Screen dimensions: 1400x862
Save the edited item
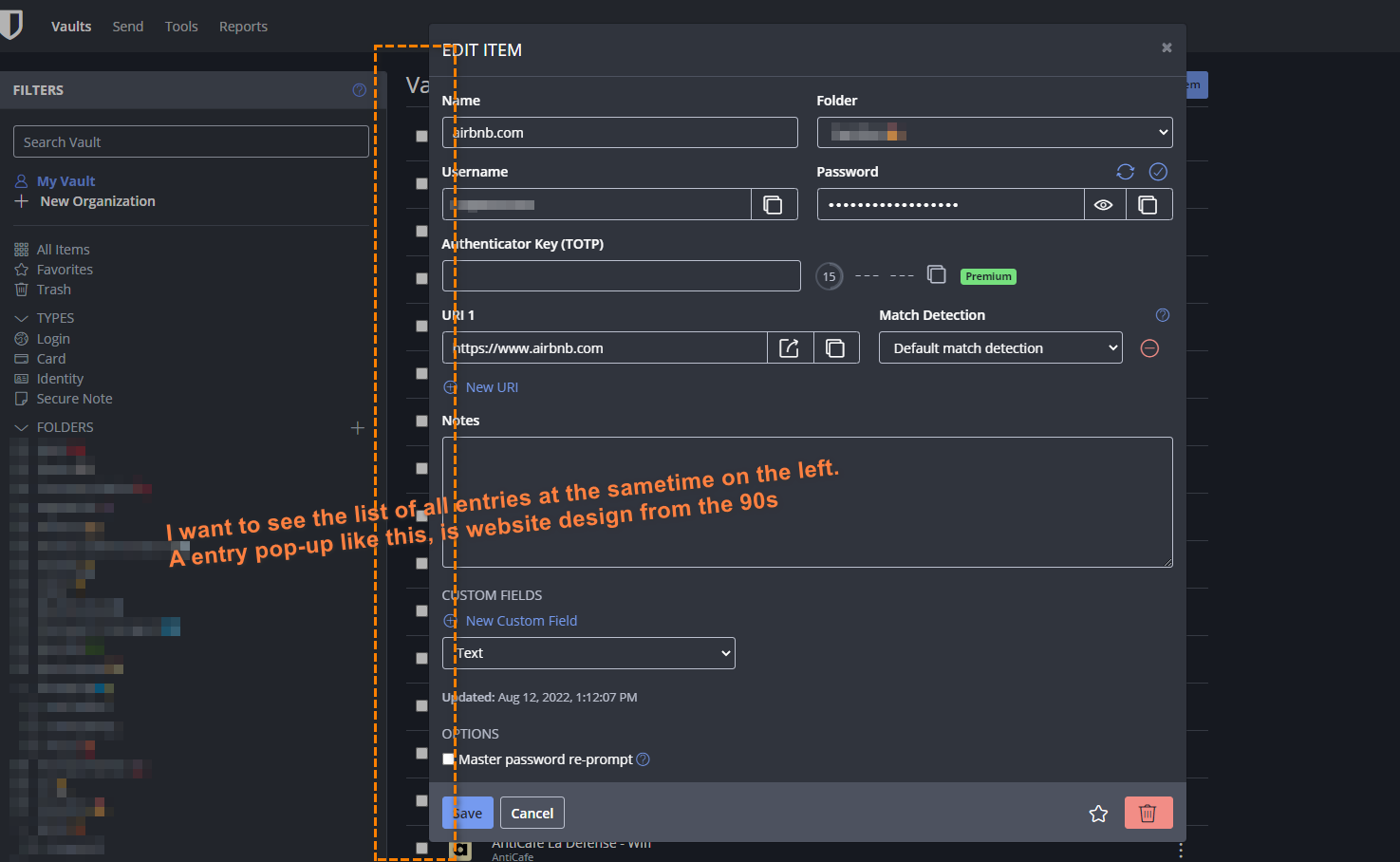pyautogui.click(x=468, y=814)
